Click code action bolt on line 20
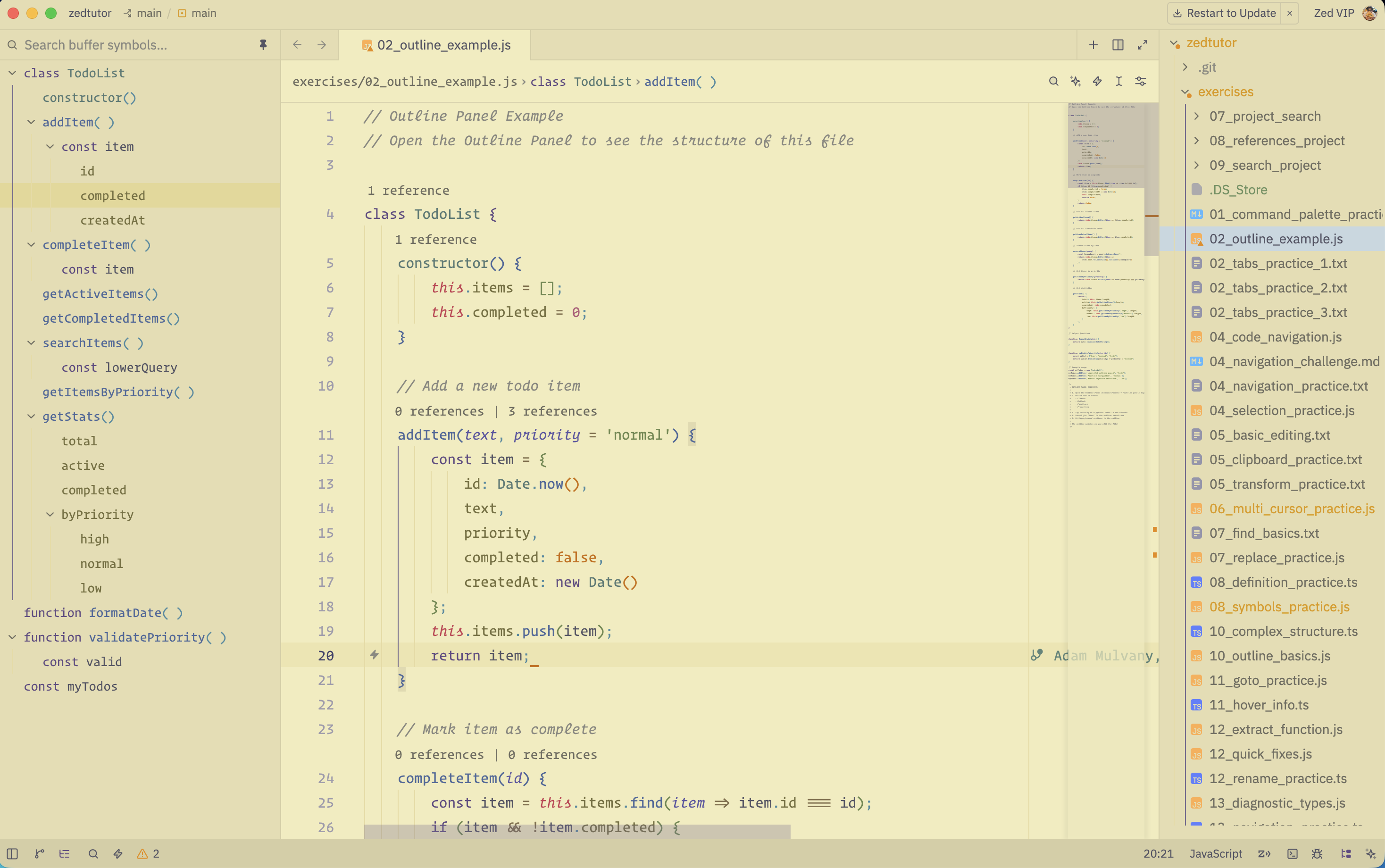The width and height of the screenshot is (1385, 868). [x=374, y=655]
